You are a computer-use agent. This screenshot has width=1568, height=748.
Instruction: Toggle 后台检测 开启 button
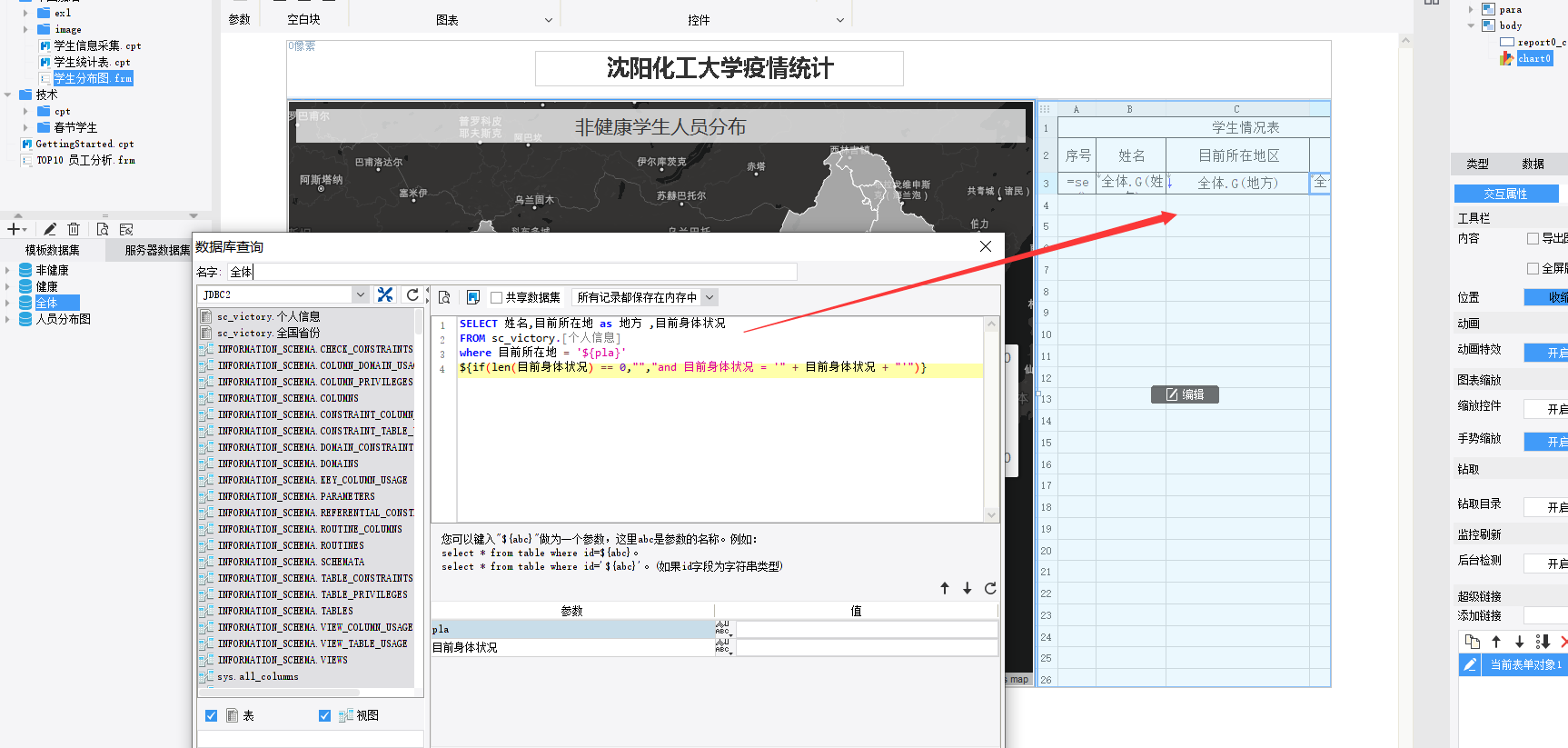pyautogui.click(x=1546, y=563)
